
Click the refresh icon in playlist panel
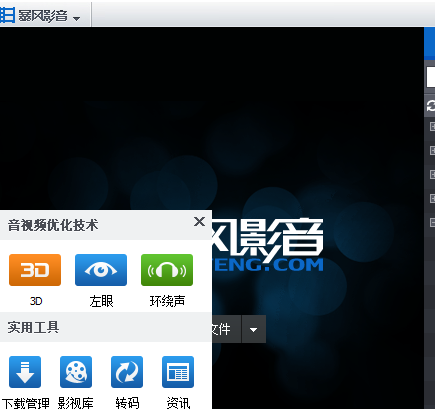point(431,106)
